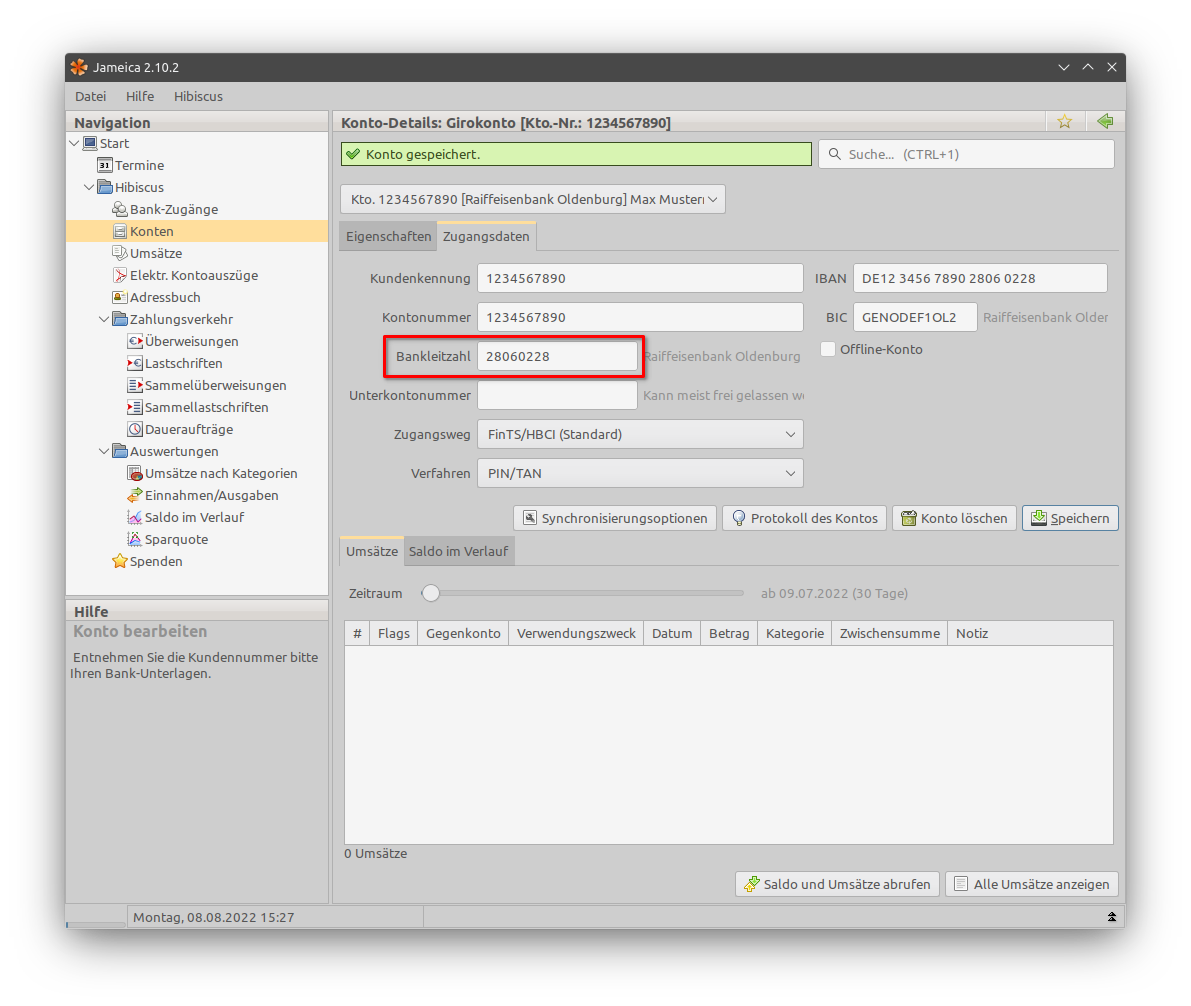Viewport: 1191px width, 1006px height.
Task: Click the Konten icon in navigation
Action: pyautogui.click(x=119, y=231)
